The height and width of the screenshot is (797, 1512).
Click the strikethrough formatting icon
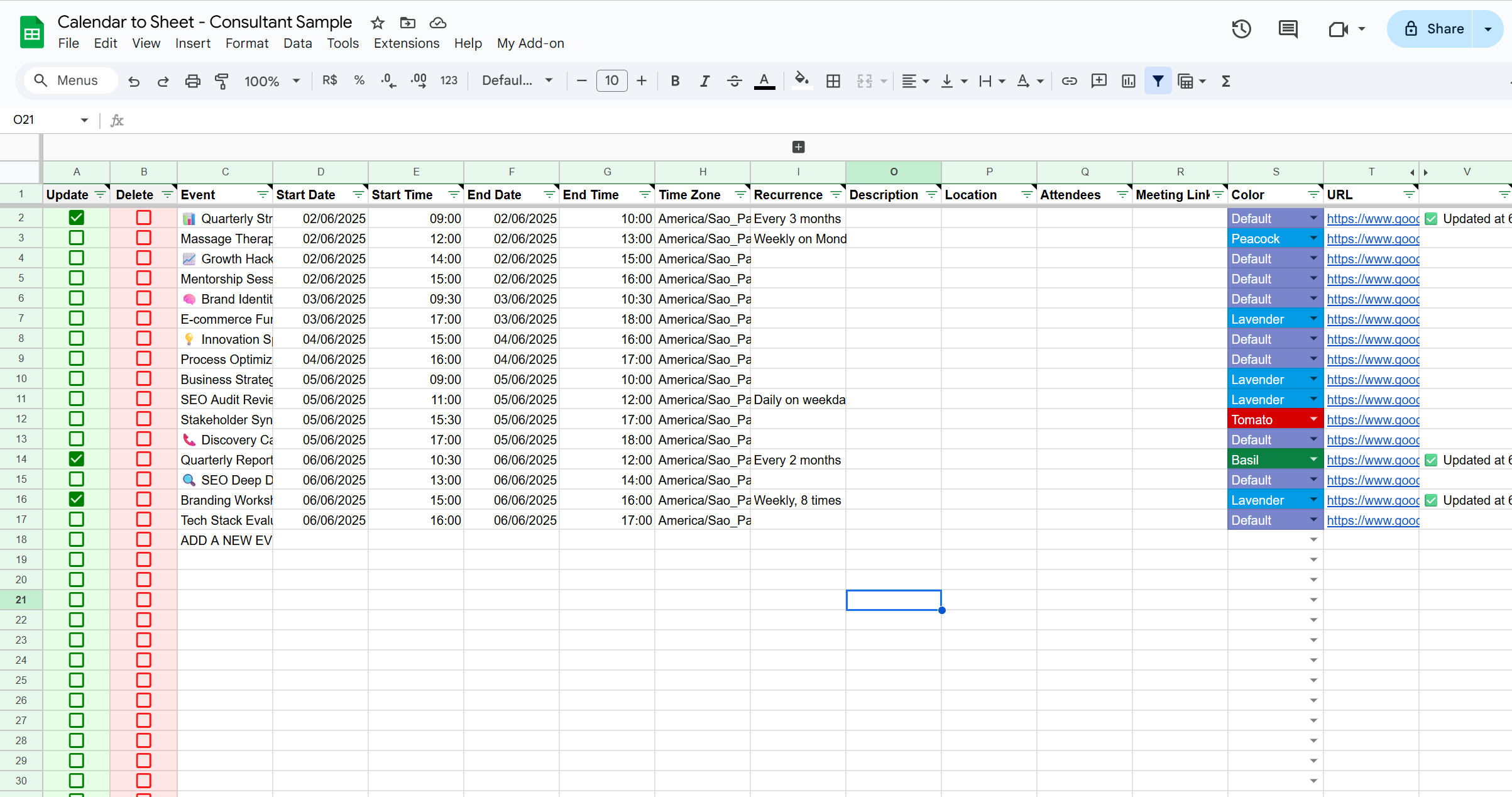[734, 81]
